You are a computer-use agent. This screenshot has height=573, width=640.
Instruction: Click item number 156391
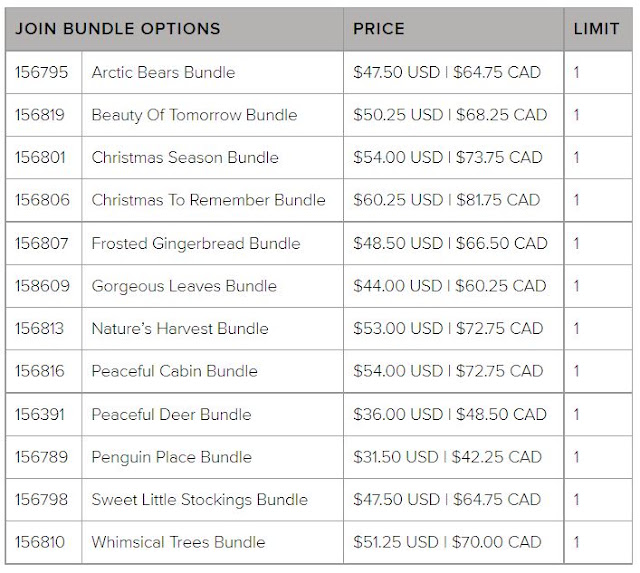[40, 414]
